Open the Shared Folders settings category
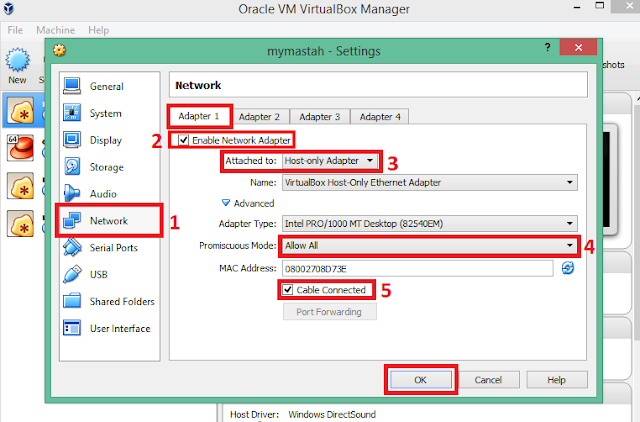Screen dimensions: 640x422 tap(109, 301)
